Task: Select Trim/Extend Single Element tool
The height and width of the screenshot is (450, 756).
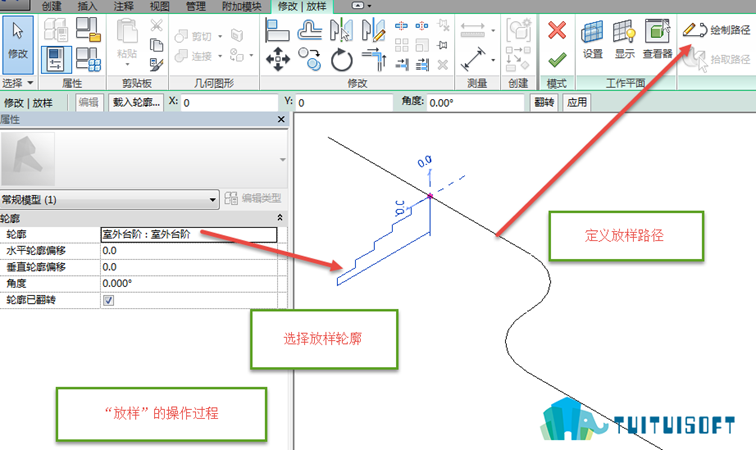Action: pos(402,64)
